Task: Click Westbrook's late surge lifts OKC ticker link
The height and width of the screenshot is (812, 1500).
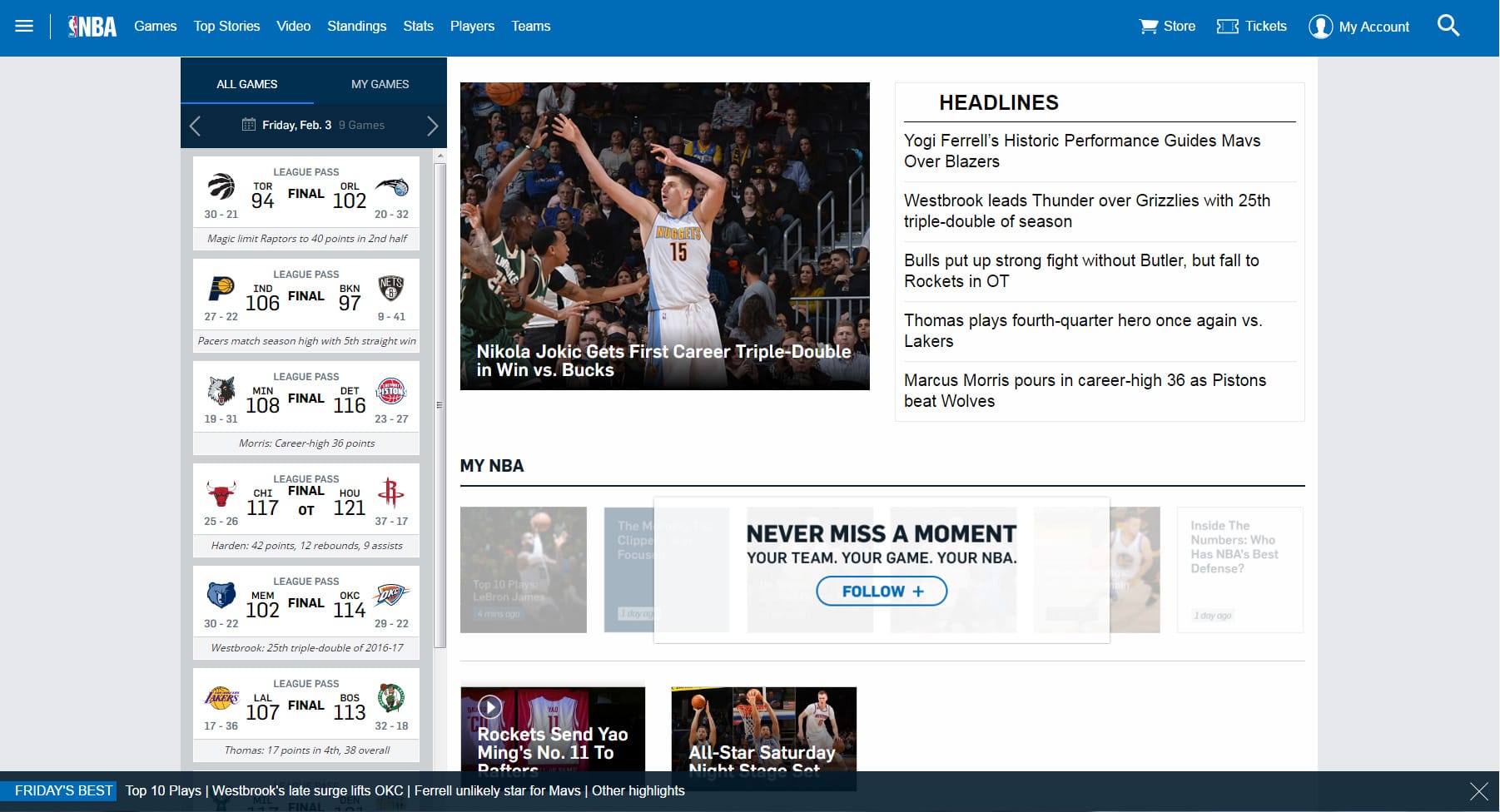Action: [x=308, y=790]
